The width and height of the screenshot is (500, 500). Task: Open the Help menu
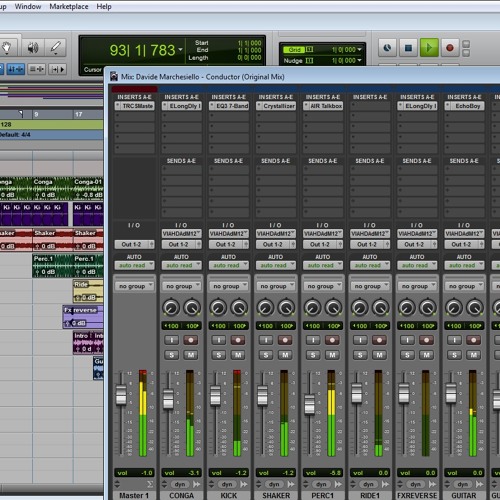[104, 7]
